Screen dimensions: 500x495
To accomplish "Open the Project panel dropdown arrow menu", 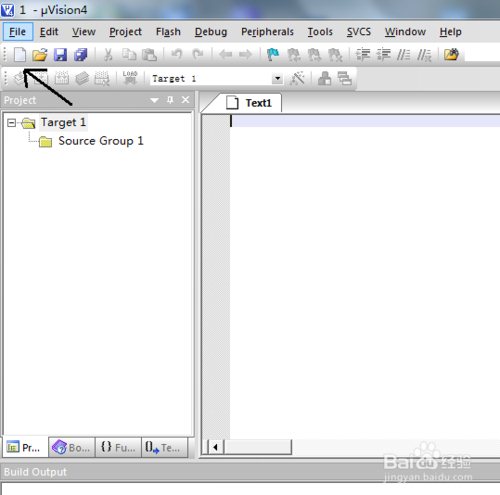I will point(154,100).
